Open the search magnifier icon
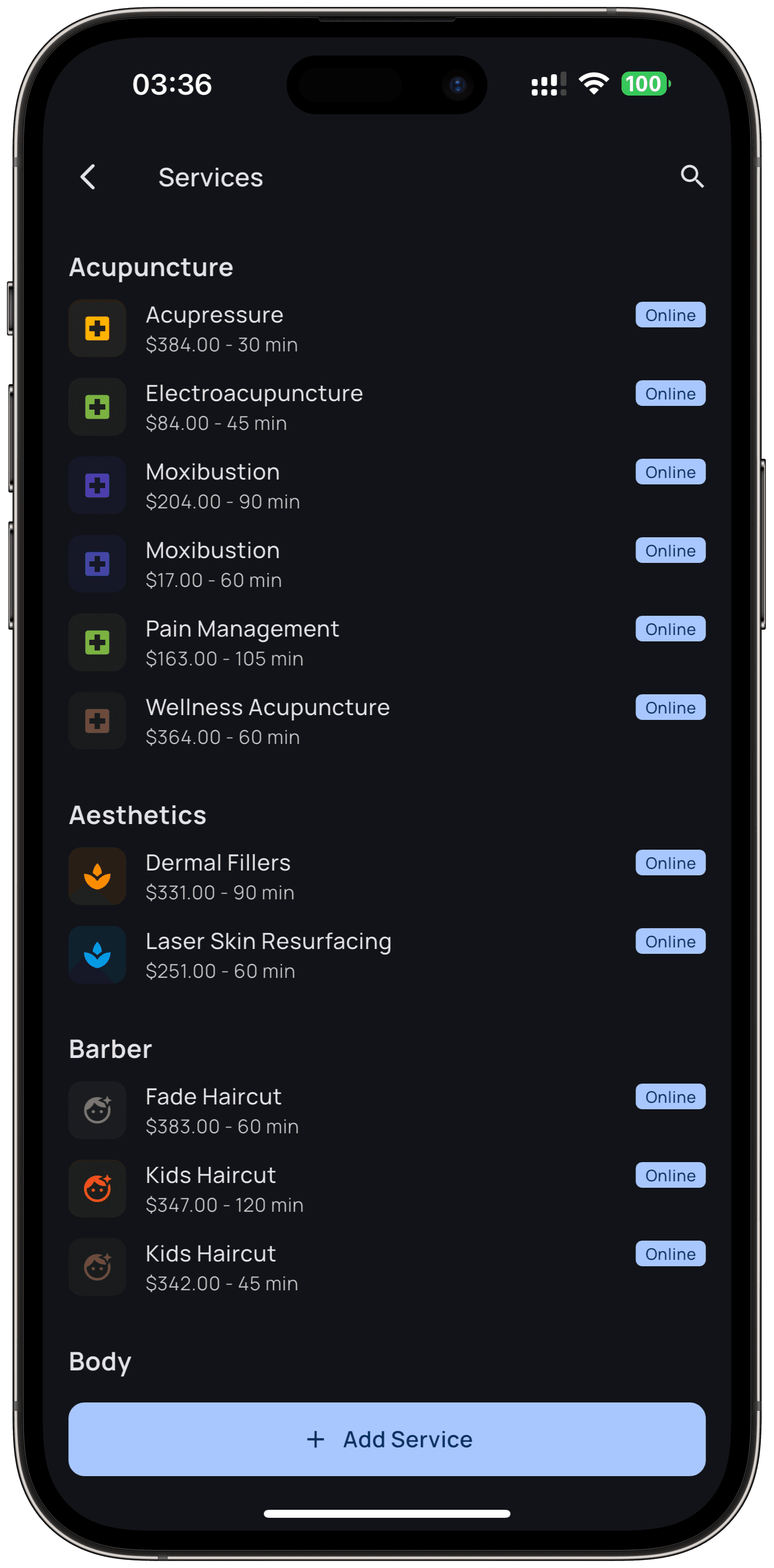This screenshot has width=774, height=1568. point(692,177)
